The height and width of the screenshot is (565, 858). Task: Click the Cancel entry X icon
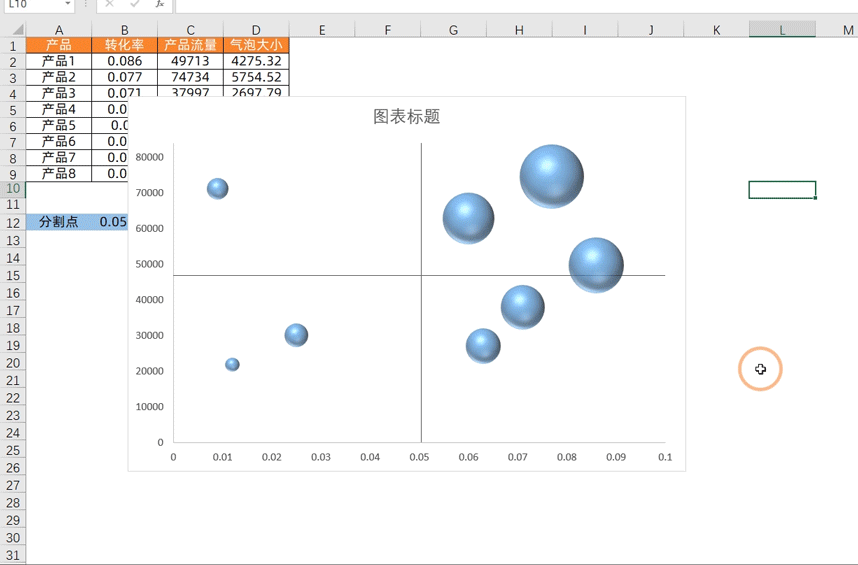110,5
